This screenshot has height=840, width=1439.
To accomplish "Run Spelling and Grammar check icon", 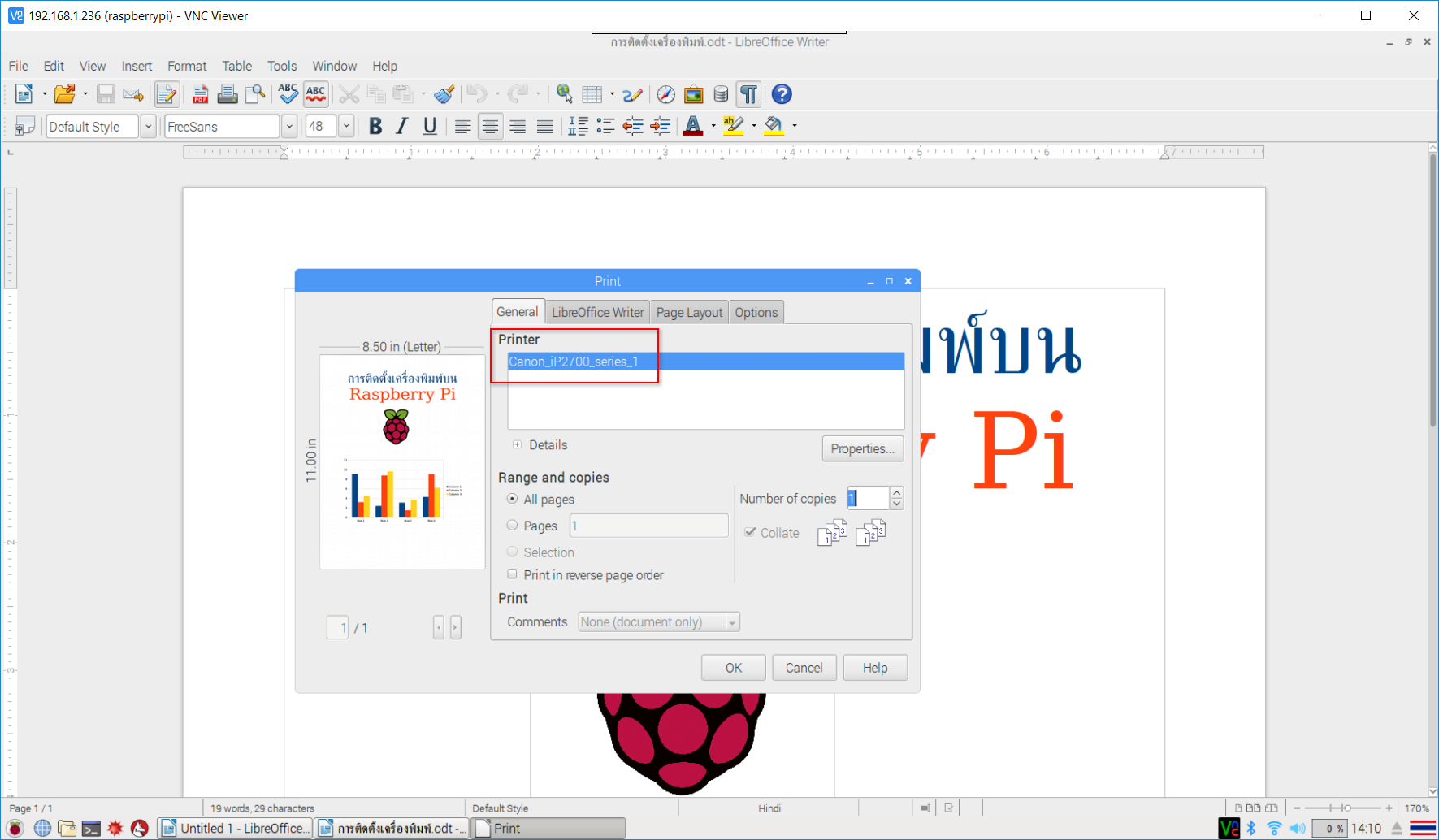I will (x=288, y=94).
